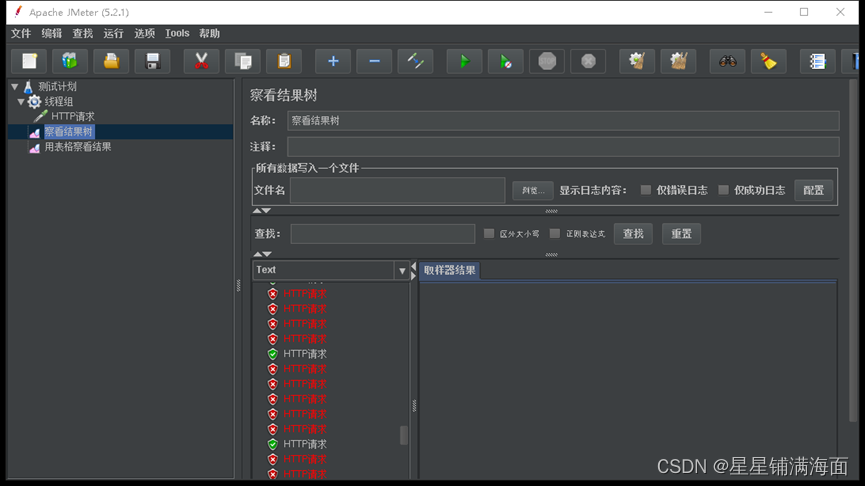Stop the running test icon

click(x=547, y=61)
